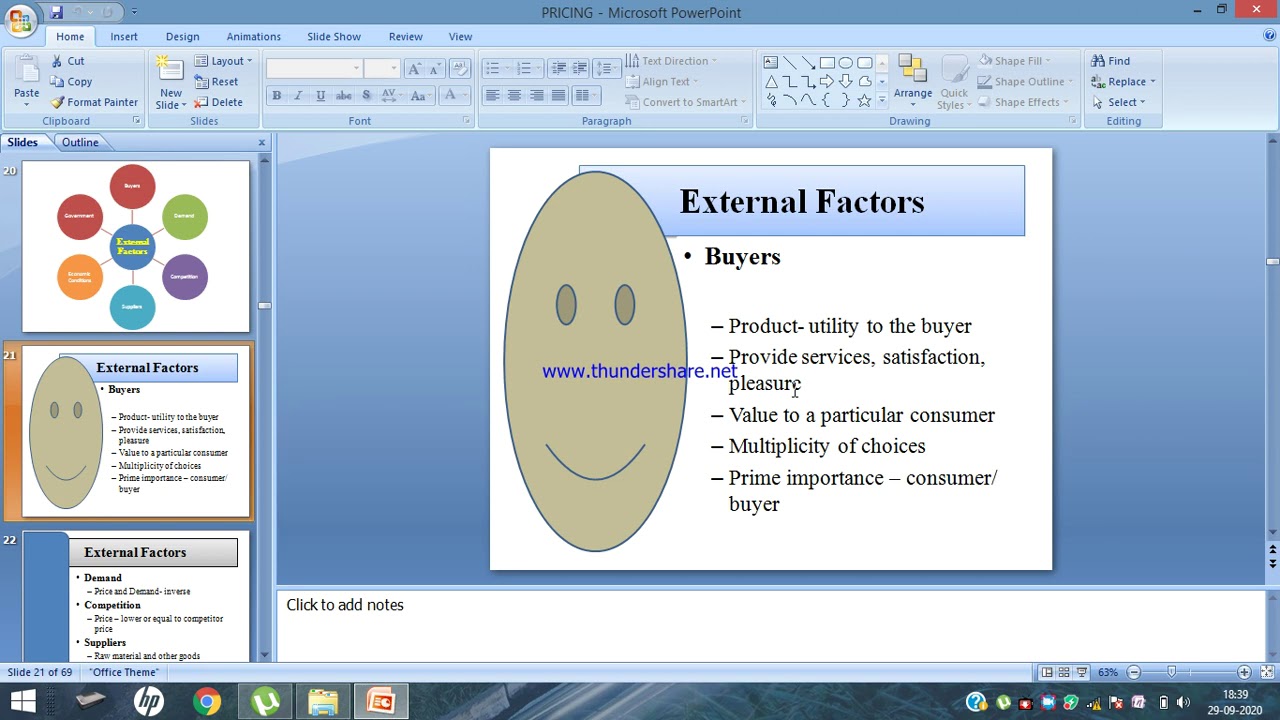Open Find dialog with binoculars
1280x720 pixels.
click(x=1110, y=61)
